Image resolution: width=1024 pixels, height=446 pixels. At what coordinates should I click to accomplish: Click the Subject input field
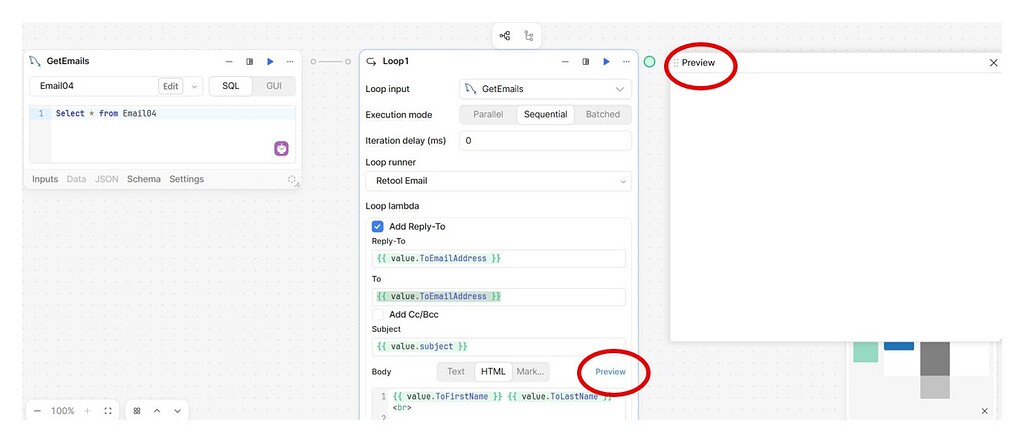click(x=498, y=346)
